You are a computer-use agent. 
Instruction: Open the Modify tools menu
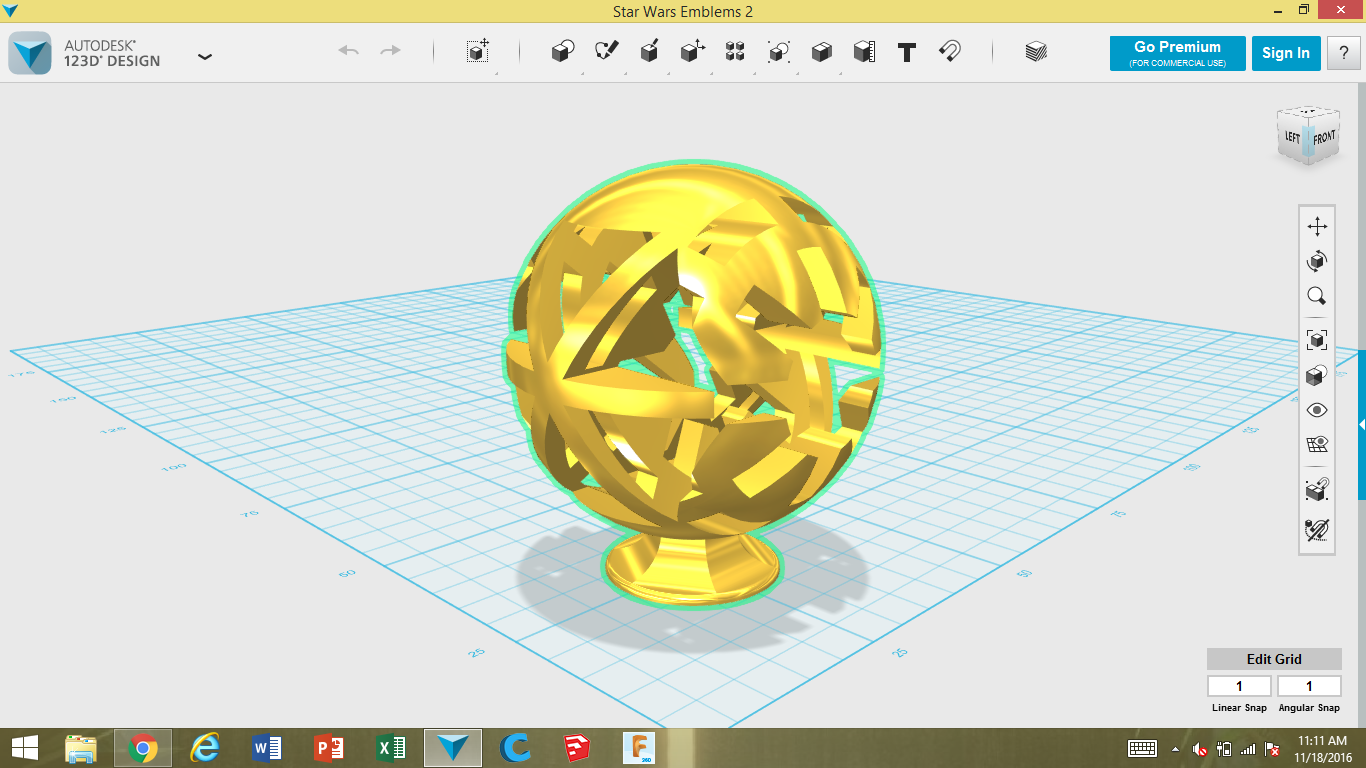[692, 52]
